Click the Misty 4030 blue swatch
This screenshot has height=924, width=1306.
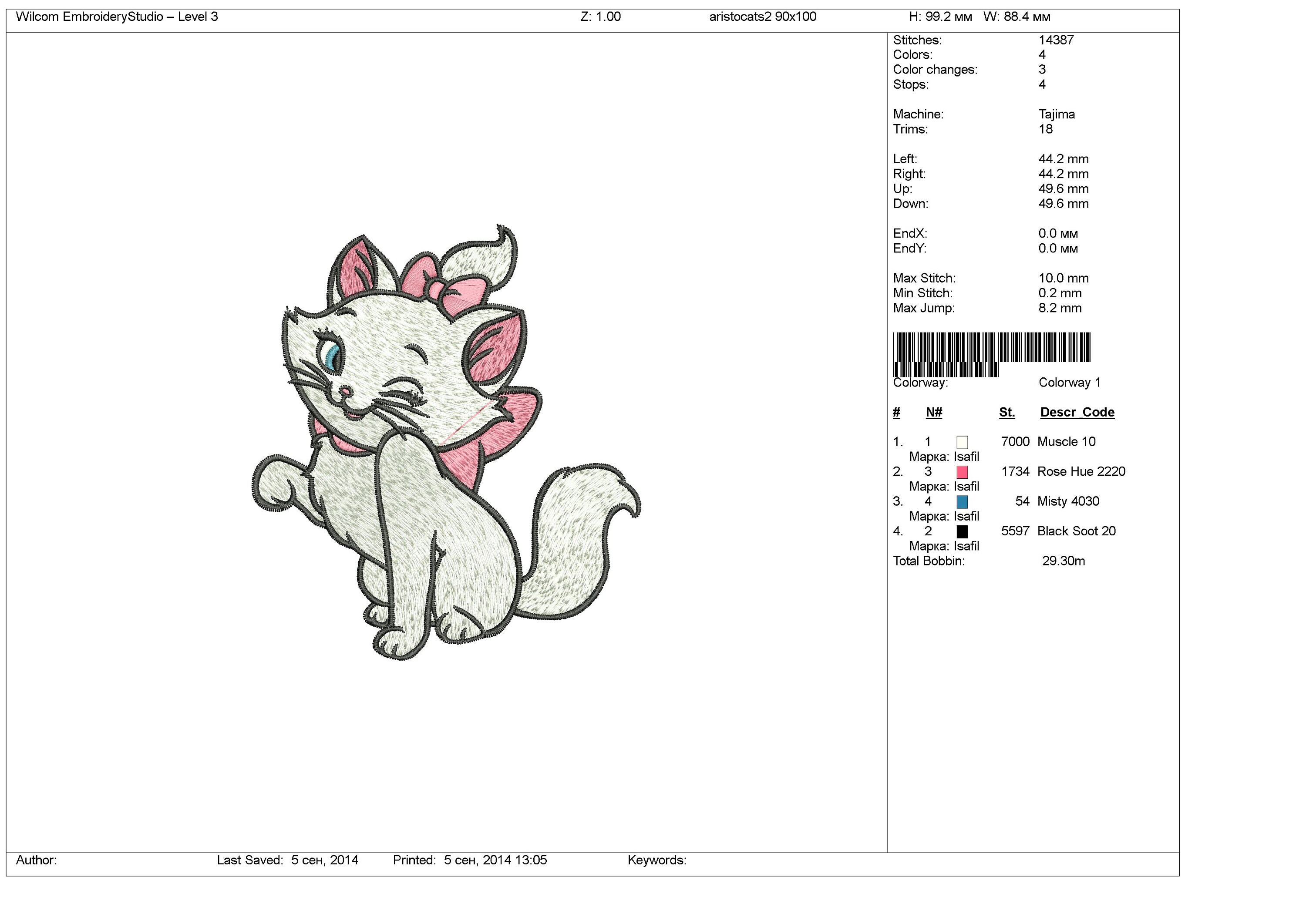click(962, 502)
